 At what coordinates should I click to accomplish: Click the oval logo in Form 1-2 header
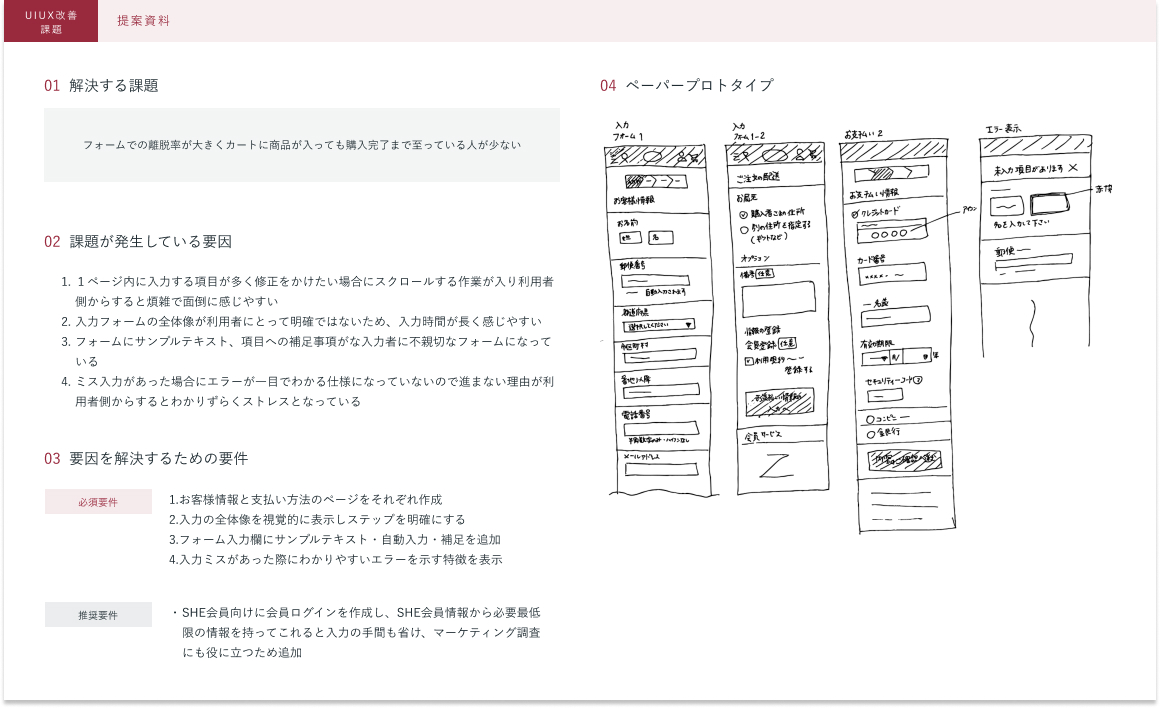(775, 155)
